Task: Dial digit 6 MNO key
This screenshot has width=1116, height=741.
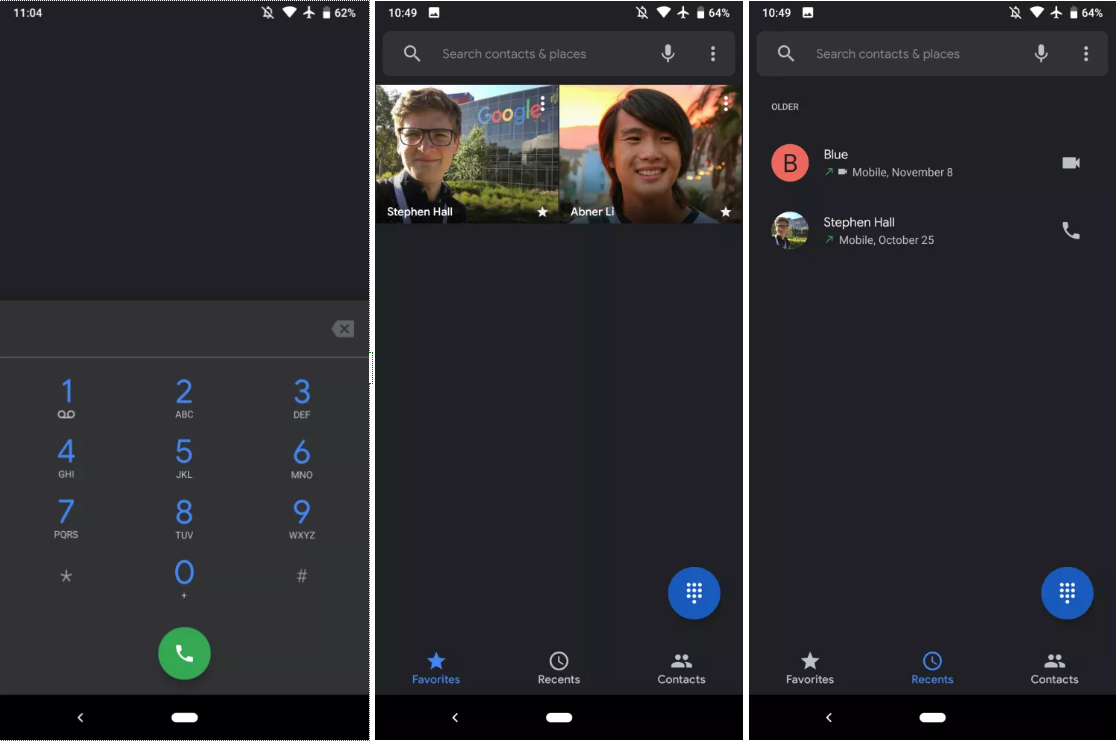Action: pyautogui.click(x=302, y=458)
